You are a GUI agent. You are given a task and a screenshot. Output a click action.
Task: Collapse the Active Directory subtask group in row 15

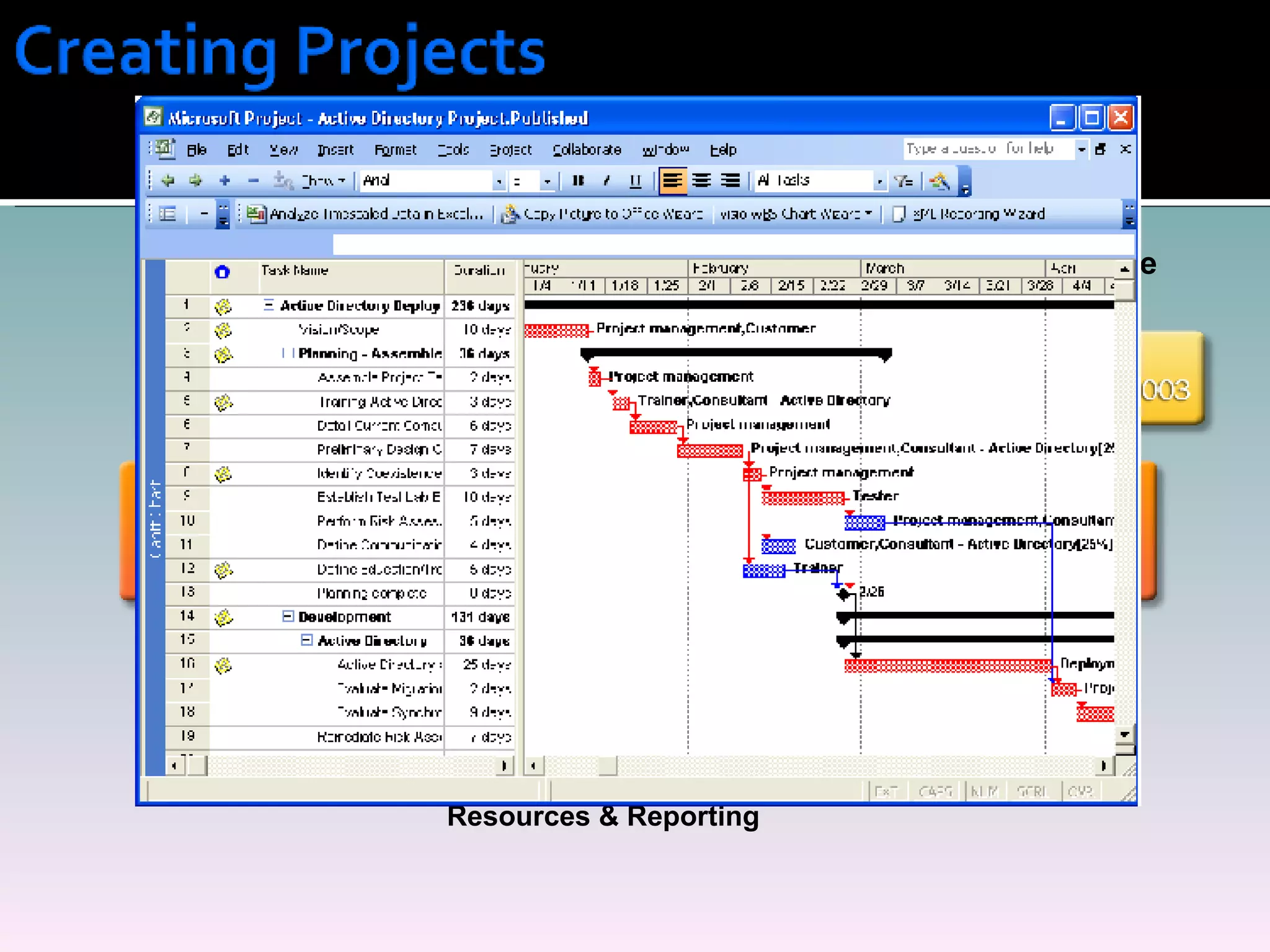pos(306,640)
